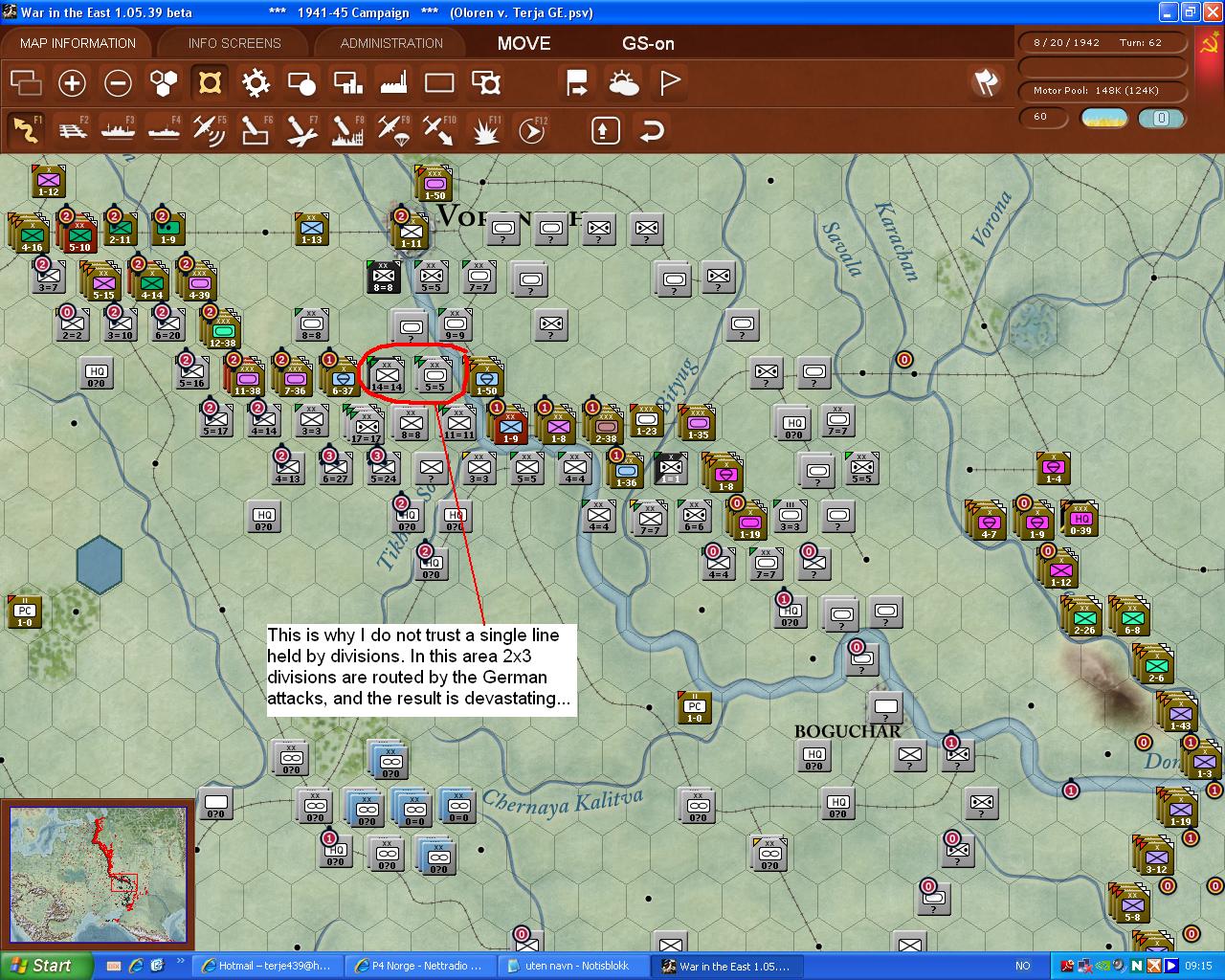Toggle the hex grid display icon
Viewport: 1225px width, 980px height.
[164, 83]
